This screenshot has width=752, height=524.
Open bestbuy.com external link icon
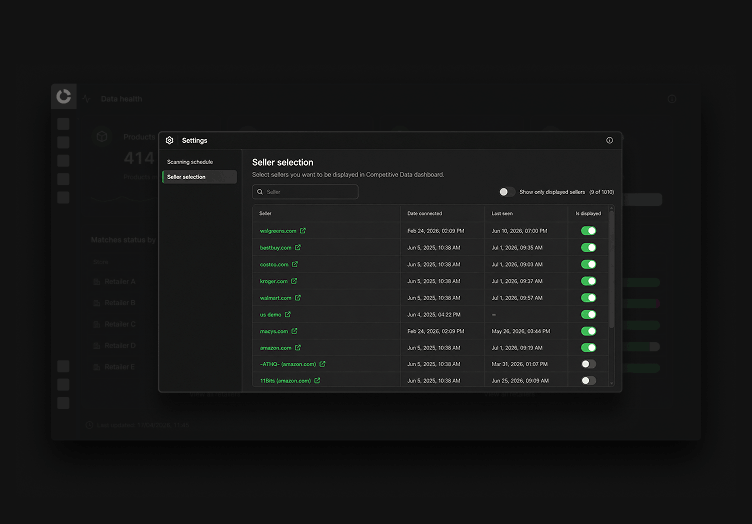click(x=298, y=247)
